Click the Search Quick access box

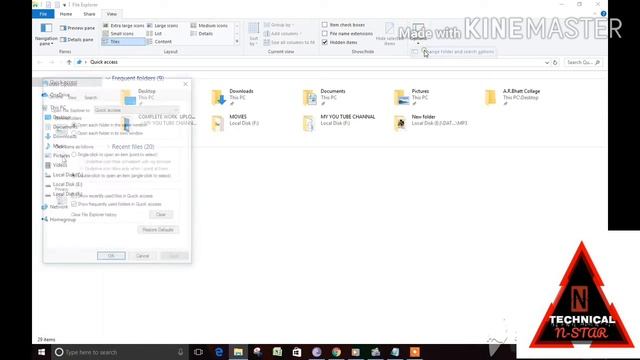[x=582, y=62]
